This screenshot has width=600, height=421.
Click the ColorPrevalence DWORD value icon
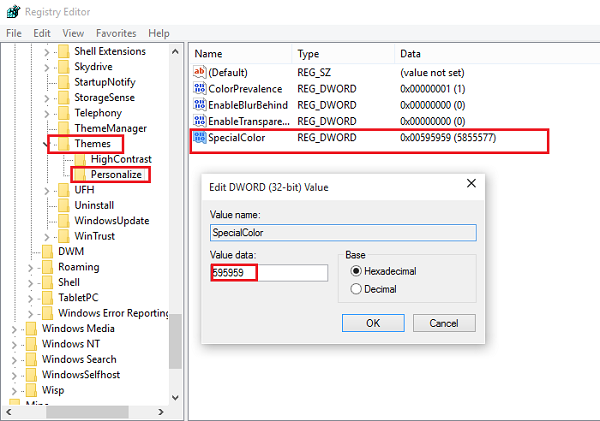[199, 88]
